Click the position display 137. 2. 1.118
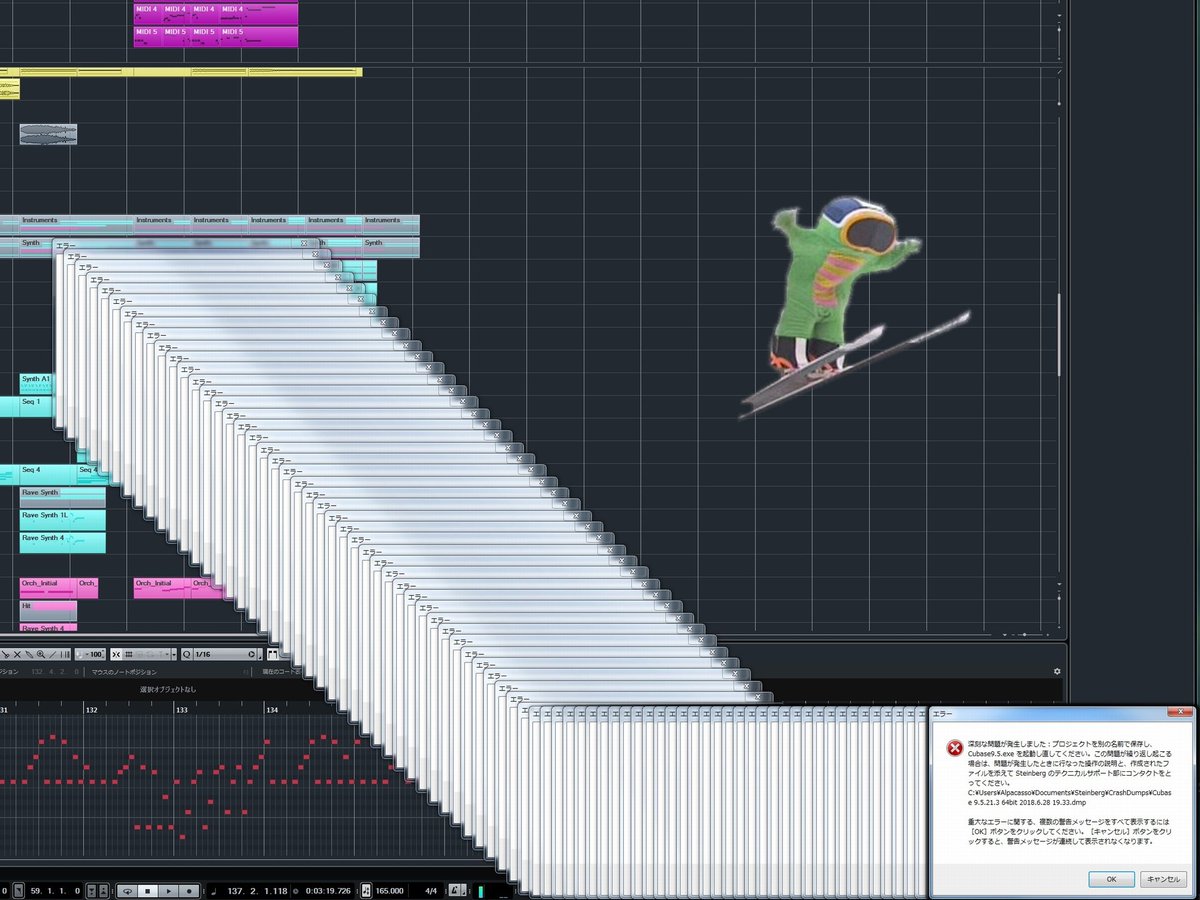The image size is (1200, 900). (257, 891)
